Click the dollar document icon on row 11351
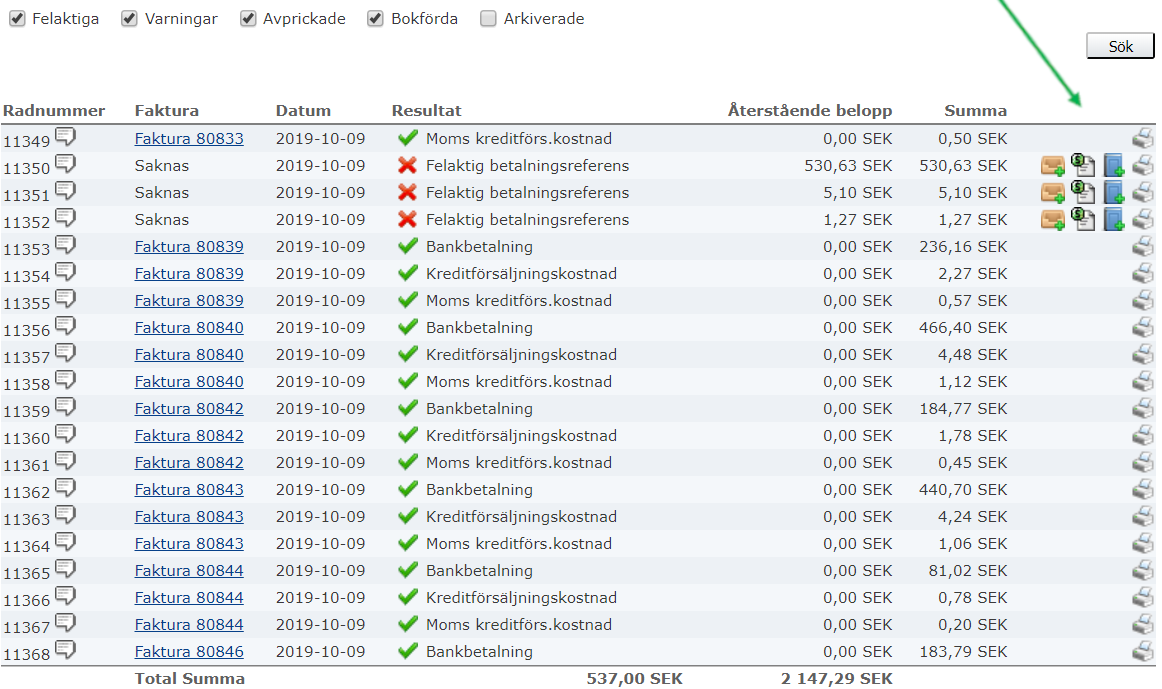1162x689 pixels. pos(1083,192)
